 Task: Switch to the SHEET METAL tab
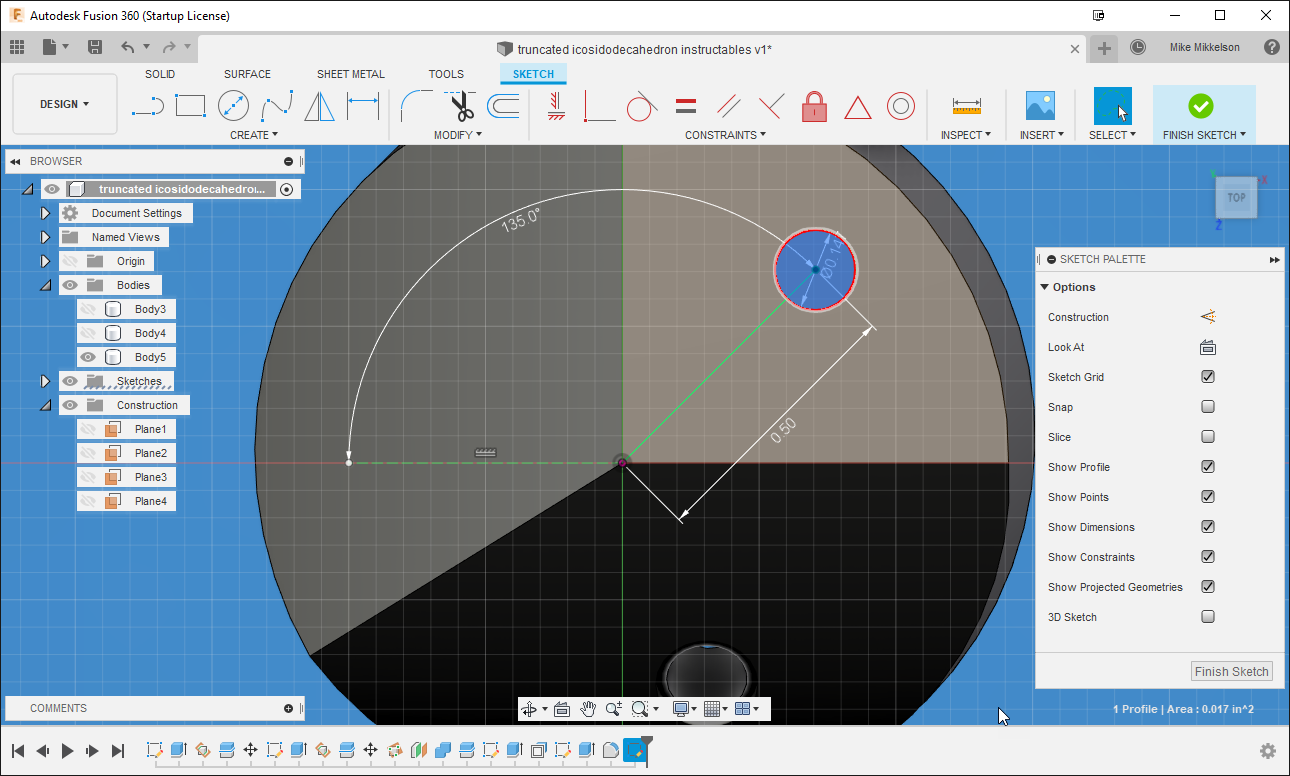click(x=351, y=73)
